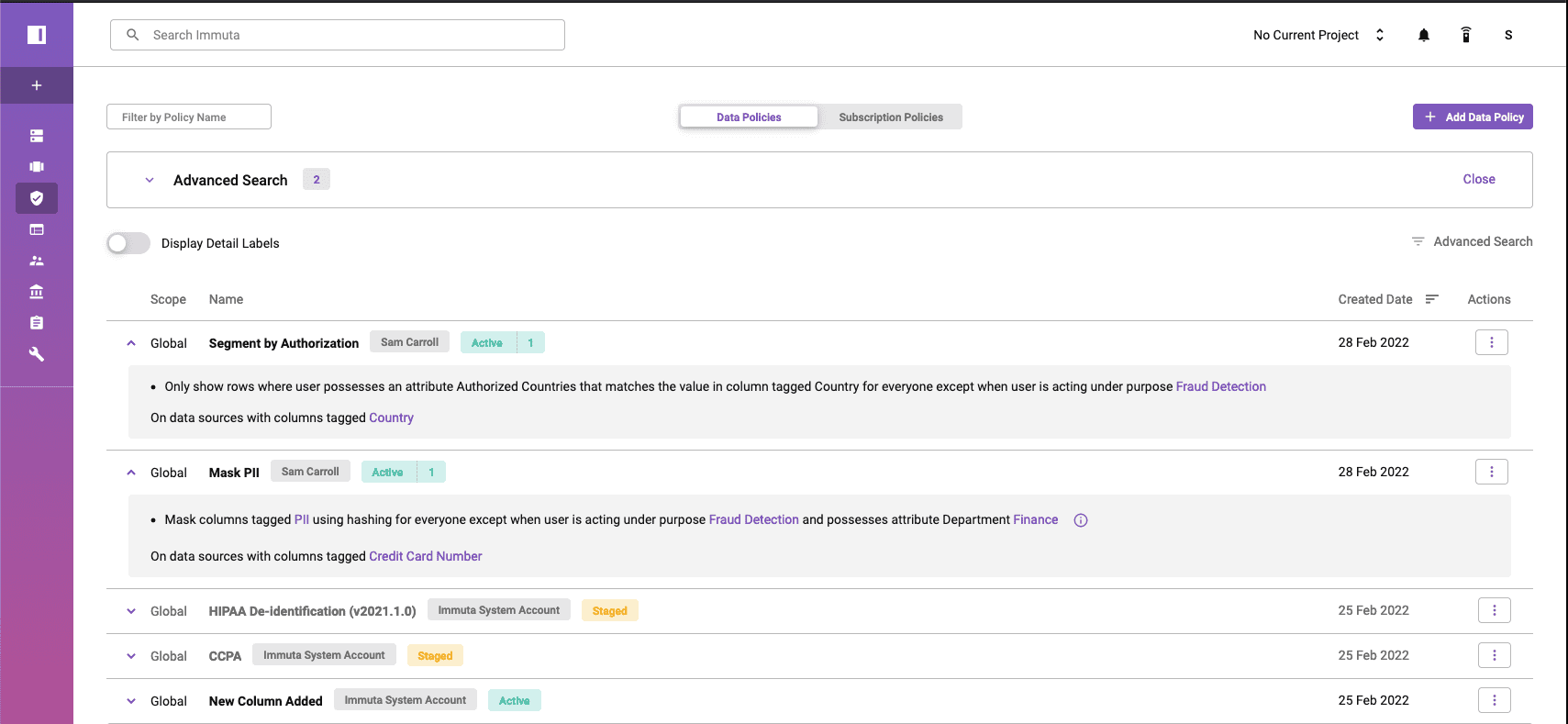Open actions menu for Segment by Authorization
The image size is (1568, 724).
point(1492,342)
